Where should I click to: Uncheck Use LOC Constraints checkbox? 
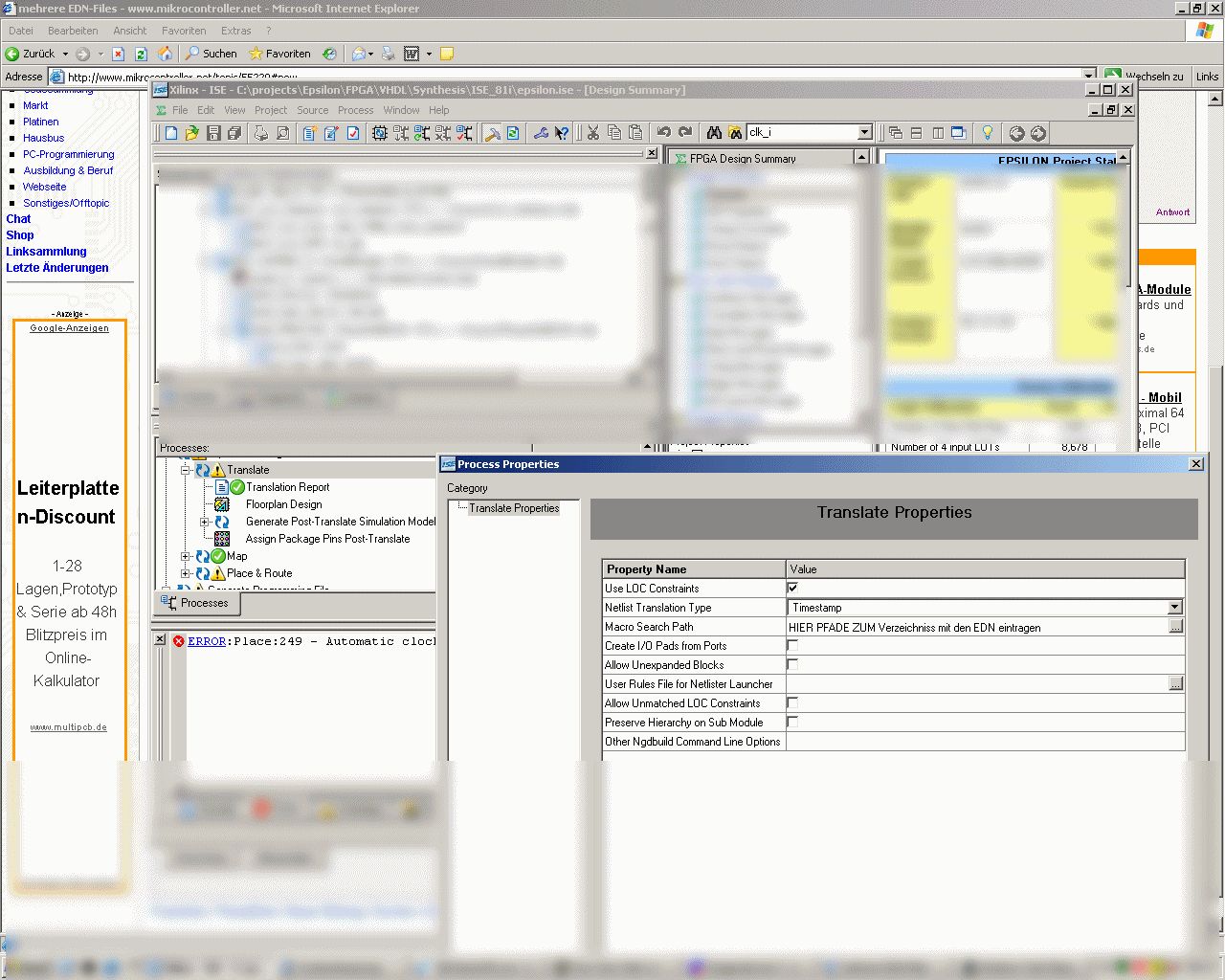(x=792, y=588)
